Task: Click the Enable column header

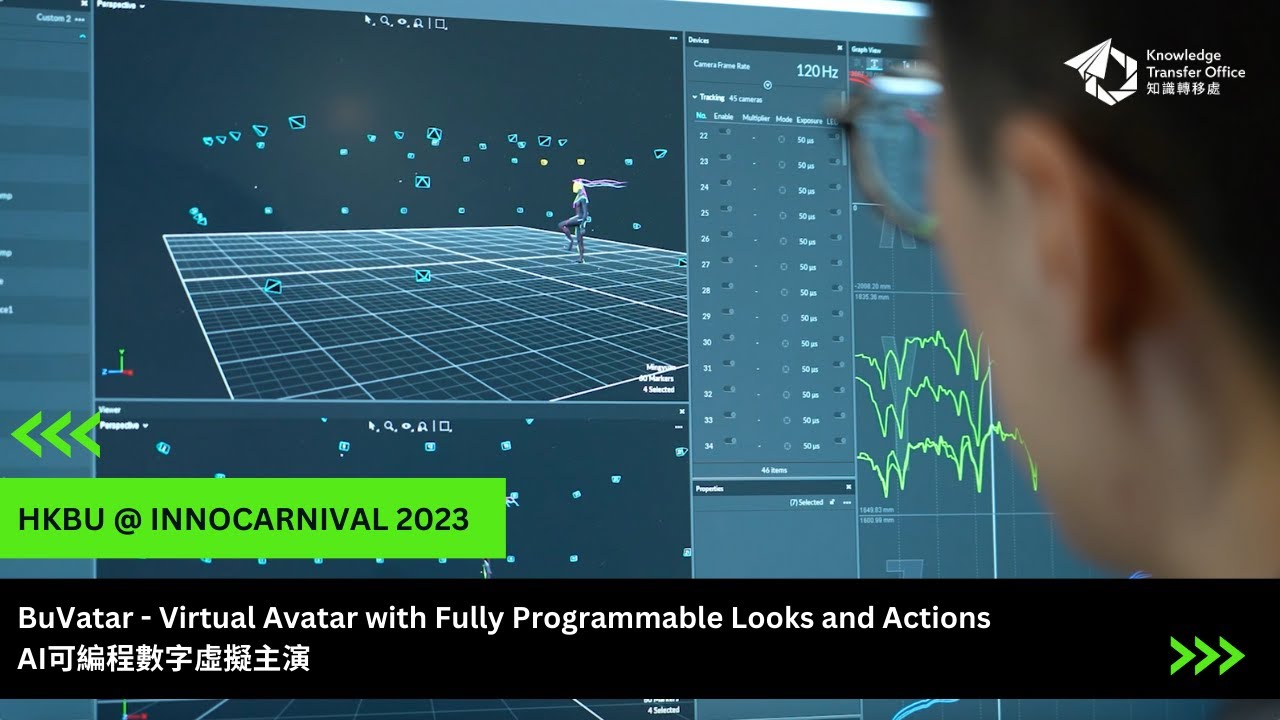Action: tap(724, 118)
